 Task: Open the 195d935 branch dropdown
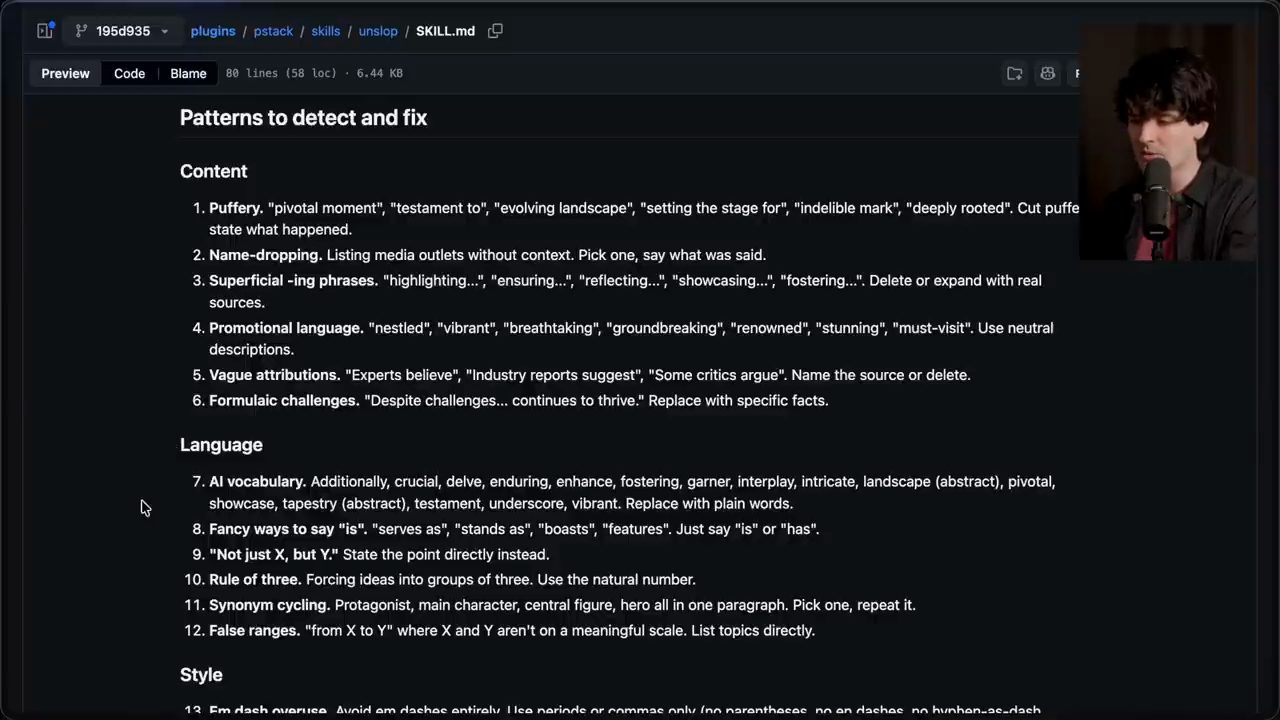pos(123,31)
